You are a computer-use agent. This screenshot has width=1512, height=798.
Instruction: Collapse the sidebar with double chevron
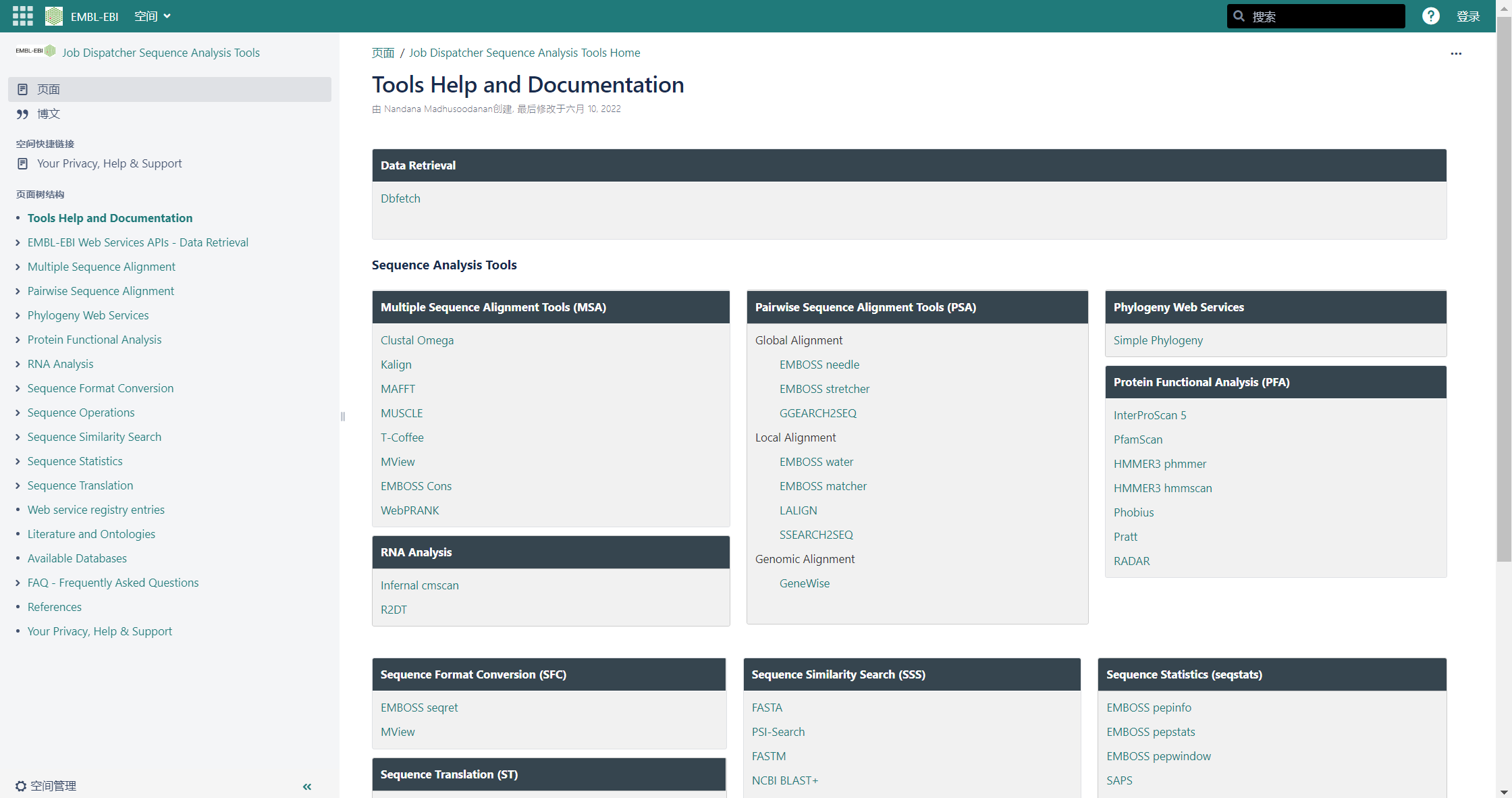tap(307, 787)
